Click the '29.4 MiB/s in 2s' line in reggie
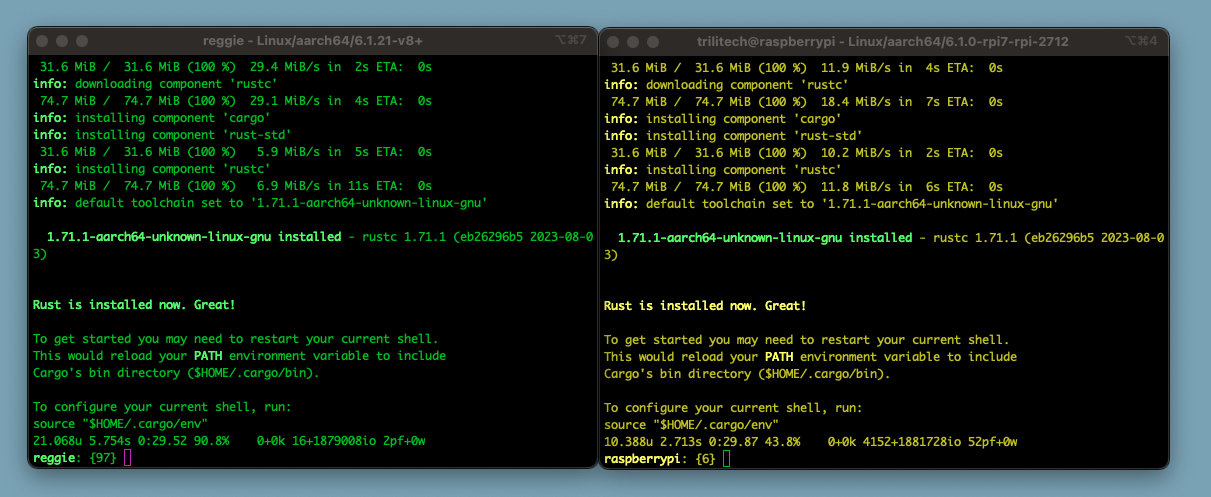This screenshot has width=1211, height=497. (x=236, y=67)
